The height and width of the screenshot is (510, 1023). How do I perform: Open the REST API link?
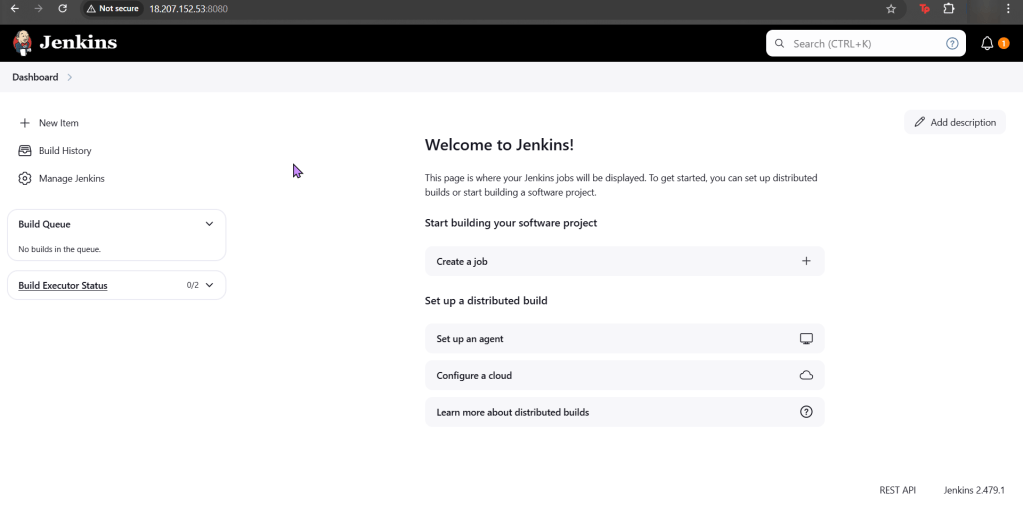(x=897, y=490)
